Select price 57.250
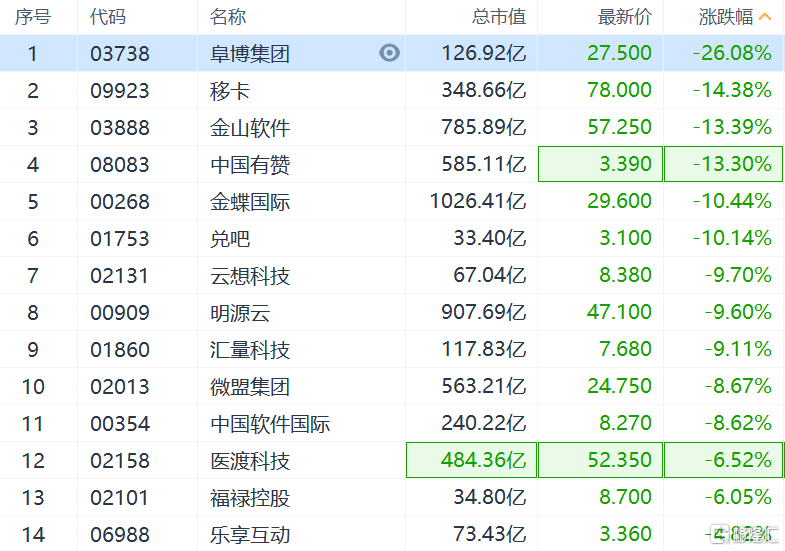This screenshot has width=785, height=551. [x=619, y=127]
